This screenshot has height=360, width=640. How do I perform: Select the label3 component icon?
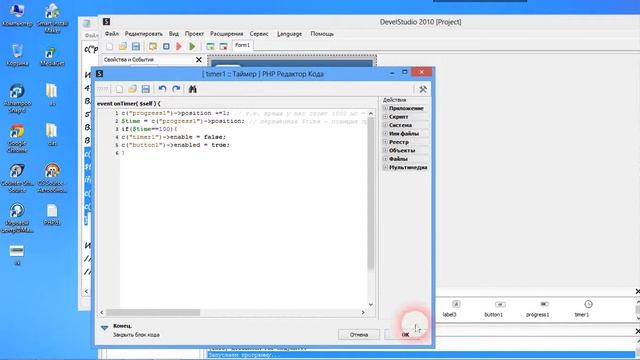456,304
